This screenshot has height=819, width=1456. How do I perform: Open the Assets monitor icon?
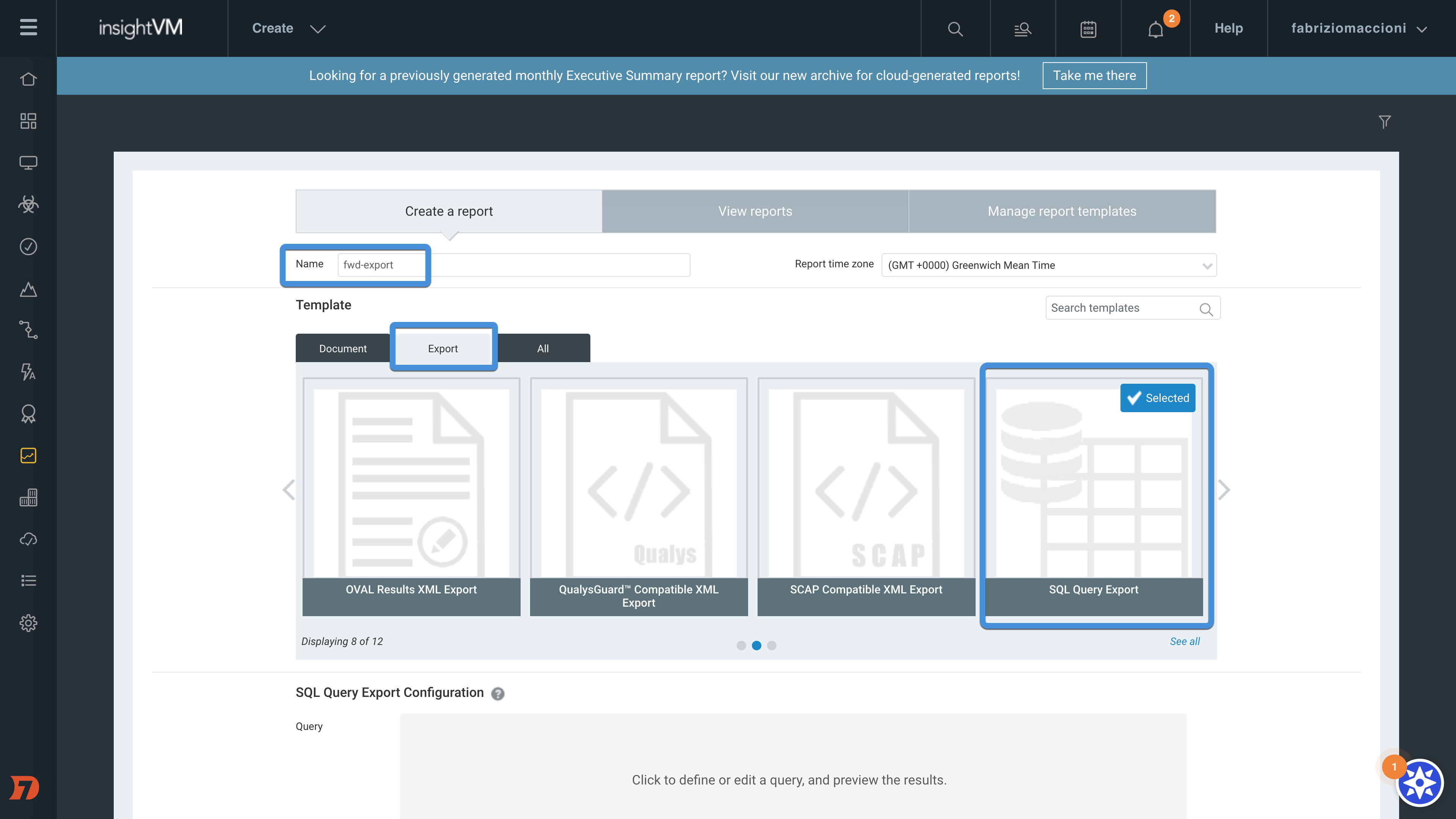[x=28, y=163]
